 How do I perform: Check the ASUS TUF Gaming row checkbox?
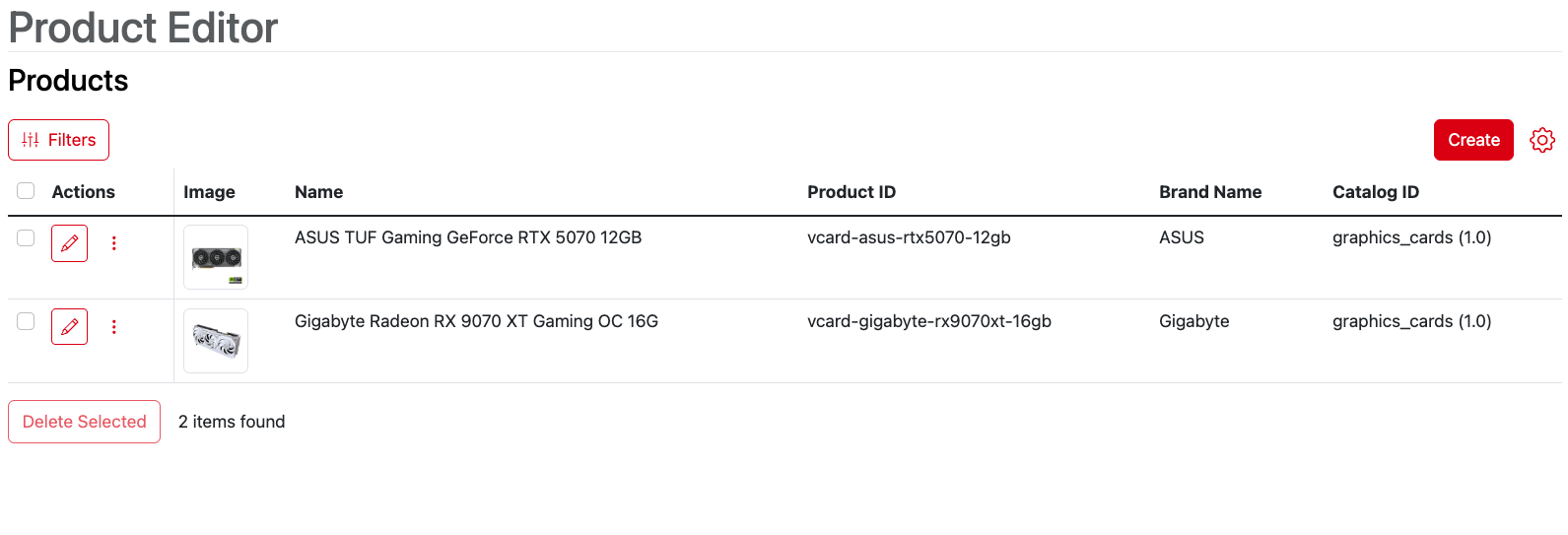(26, 238)
